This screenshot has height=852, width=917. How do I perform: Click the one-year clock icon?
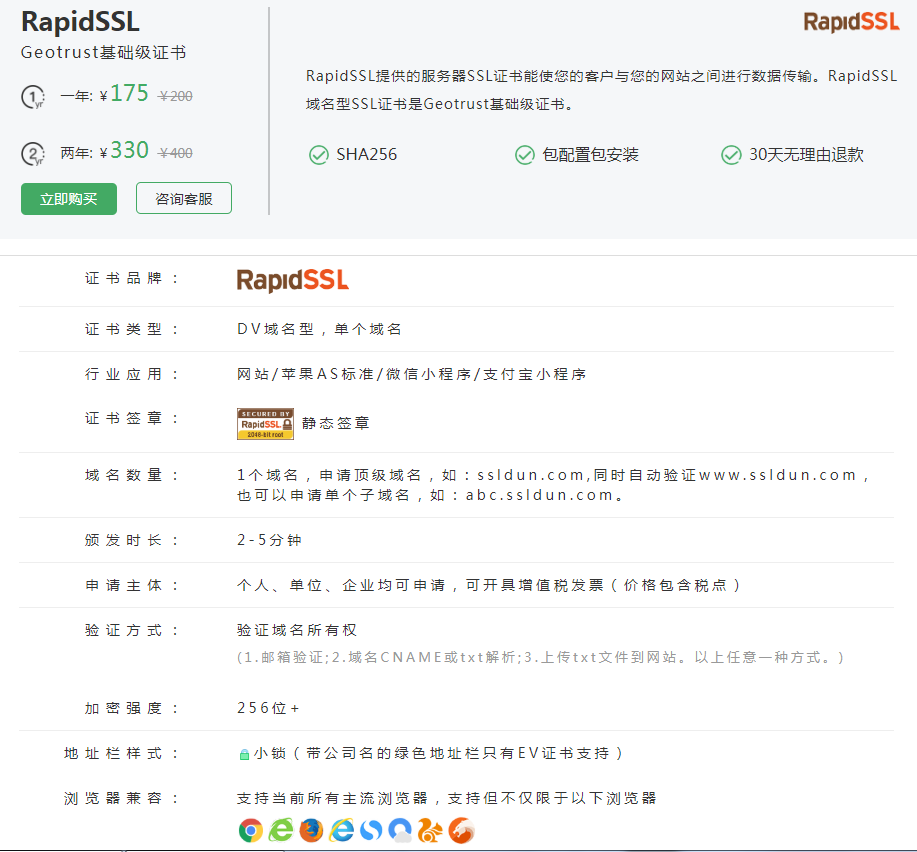coord(33,97)
